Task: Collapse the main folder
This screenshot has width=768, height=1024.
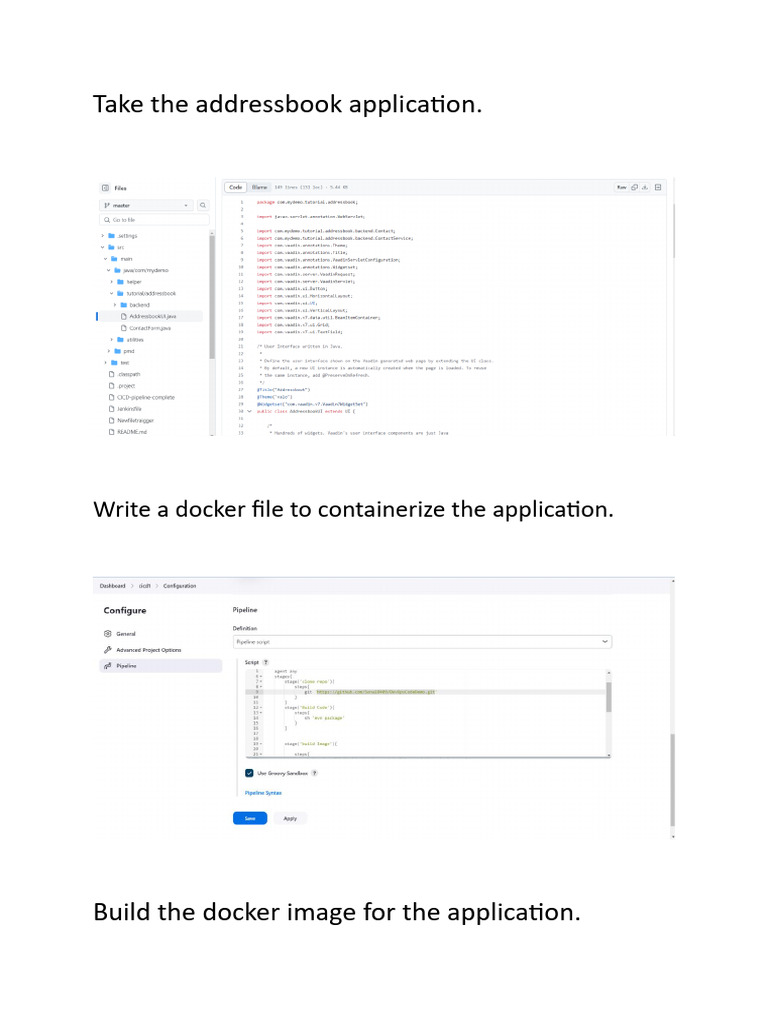Action: pyautogui.click(x=106, y=259)
